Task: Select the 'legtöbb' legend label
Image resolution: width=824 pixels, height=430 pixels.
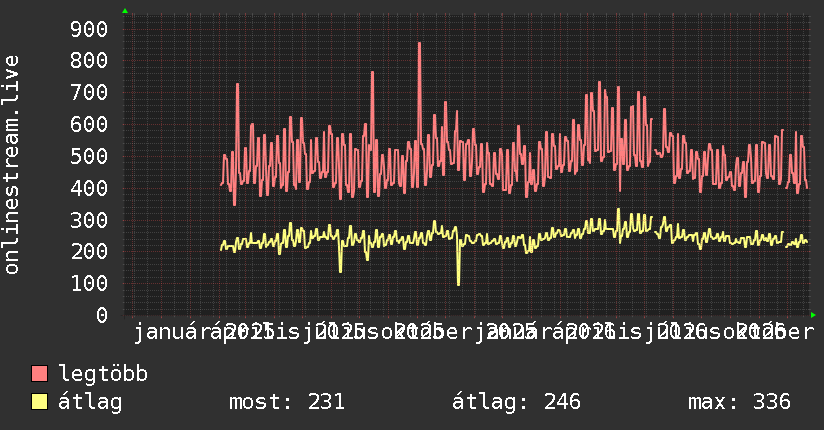Action: pos(103,374)
